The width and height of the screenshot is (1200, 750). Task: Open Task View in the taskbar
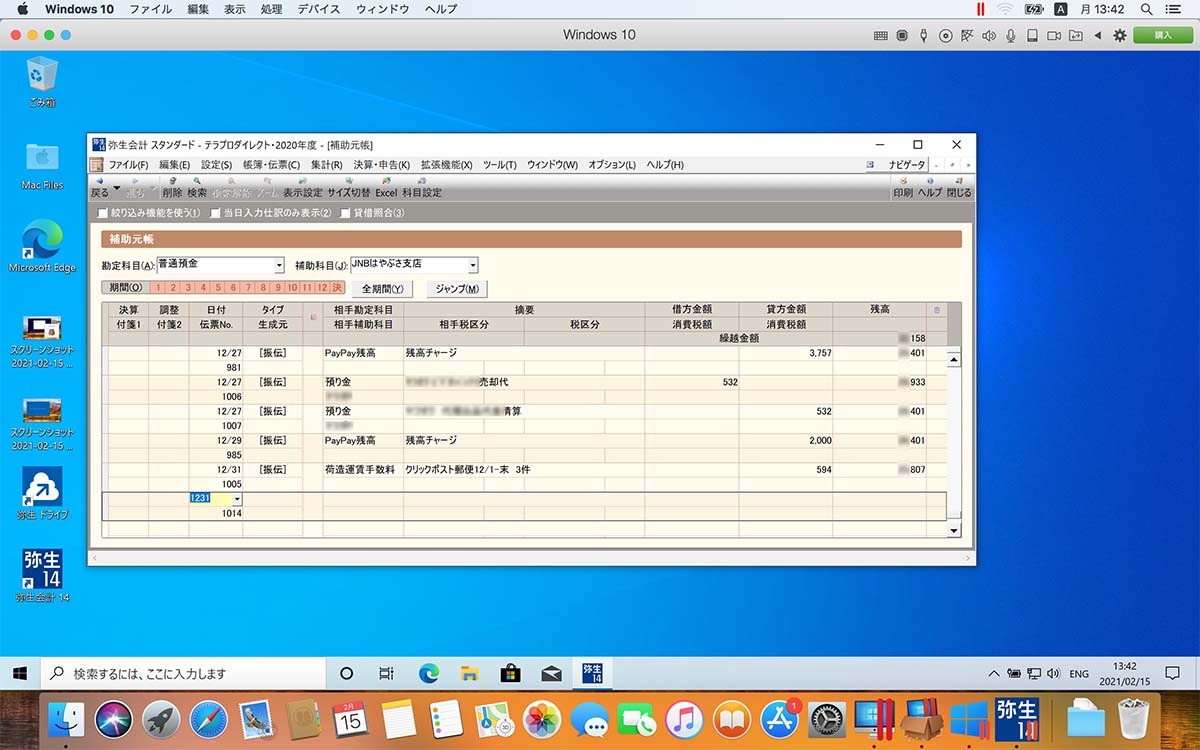click(x=386, y=673)
